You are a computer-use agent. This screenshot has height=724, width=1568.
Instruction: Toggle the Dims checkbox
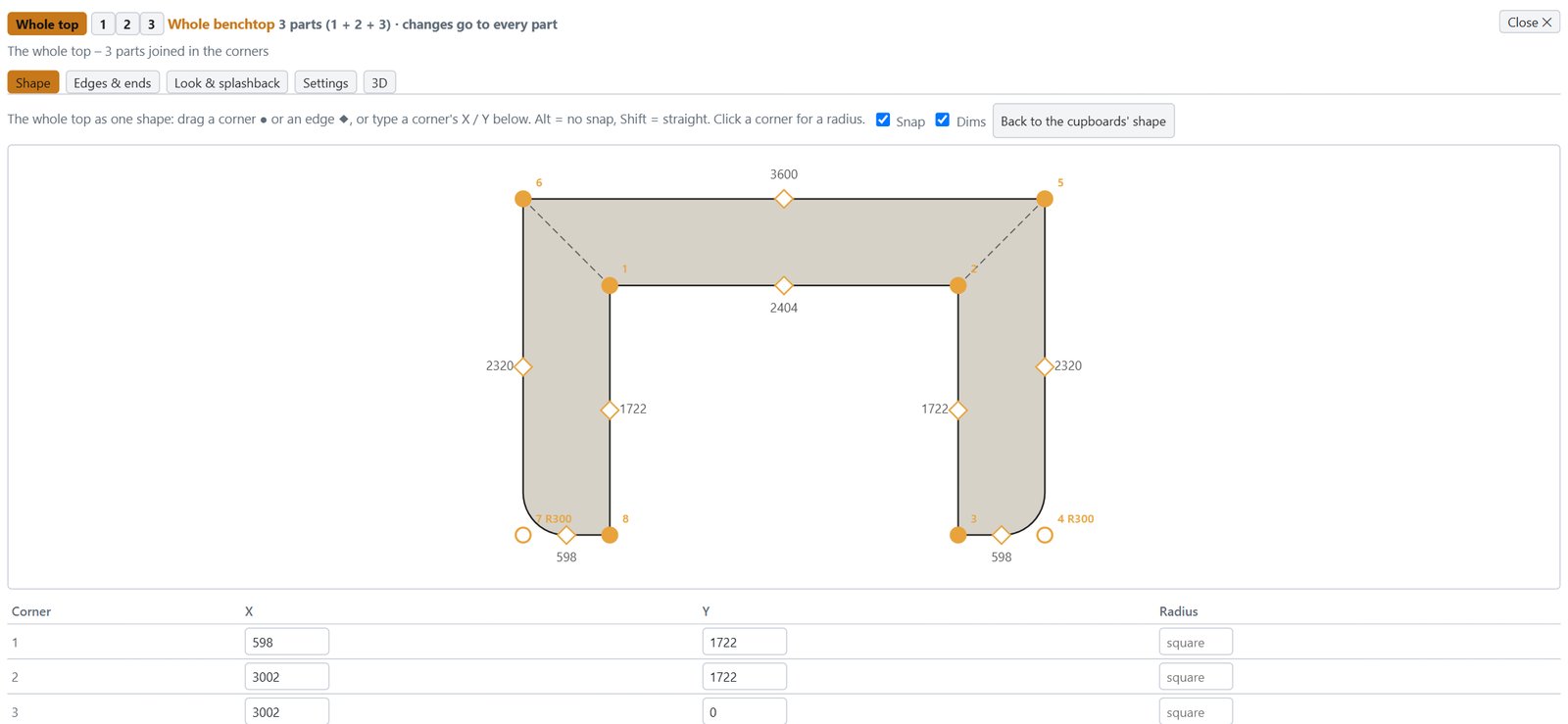(x=943, y=120)
